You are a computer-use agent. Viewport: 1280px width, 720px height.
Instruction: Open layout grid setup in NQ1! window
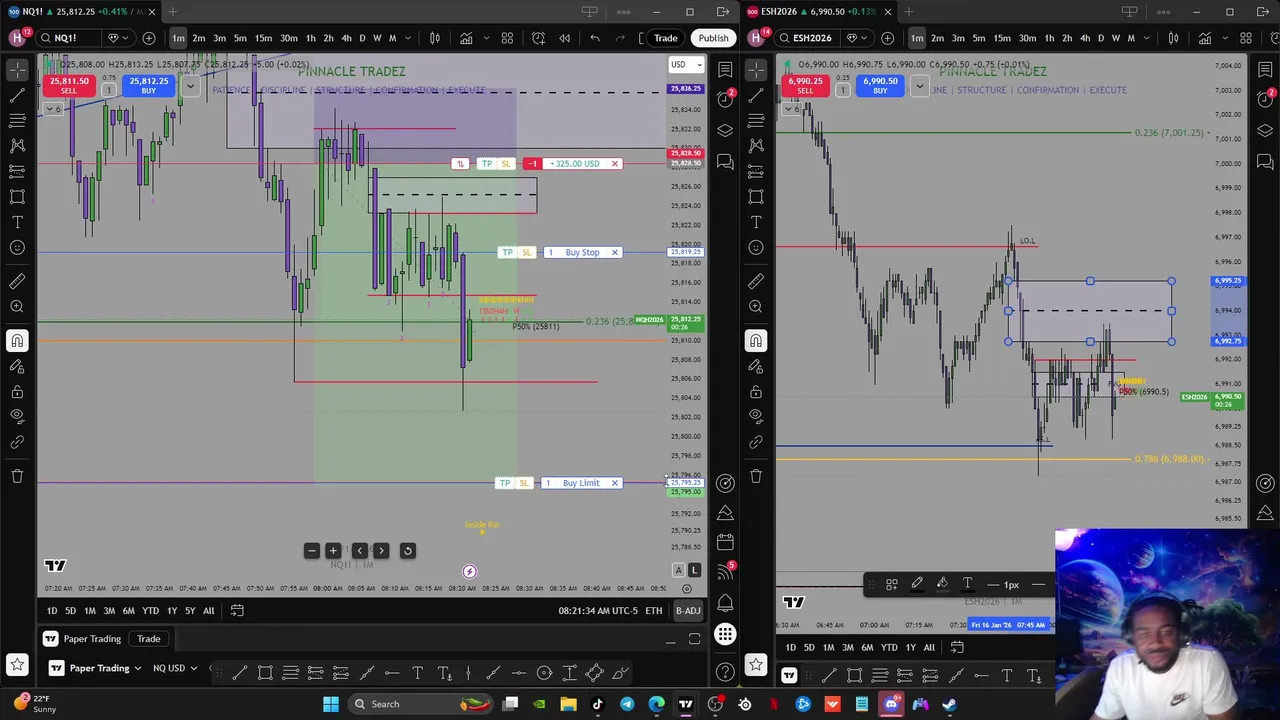[507, 38]
